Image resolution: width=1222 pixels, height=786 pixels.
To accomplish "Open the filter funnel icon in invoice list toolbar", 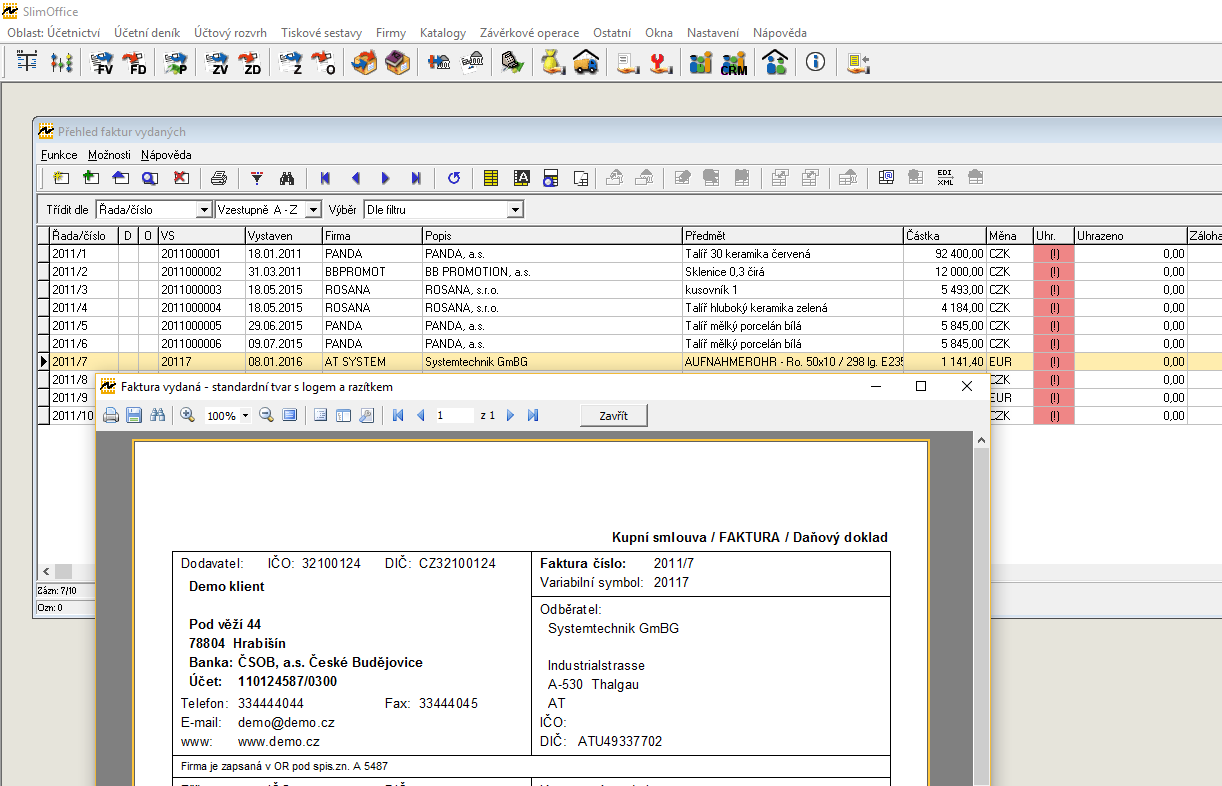I will pyautogui.click(x=257, y=178).
